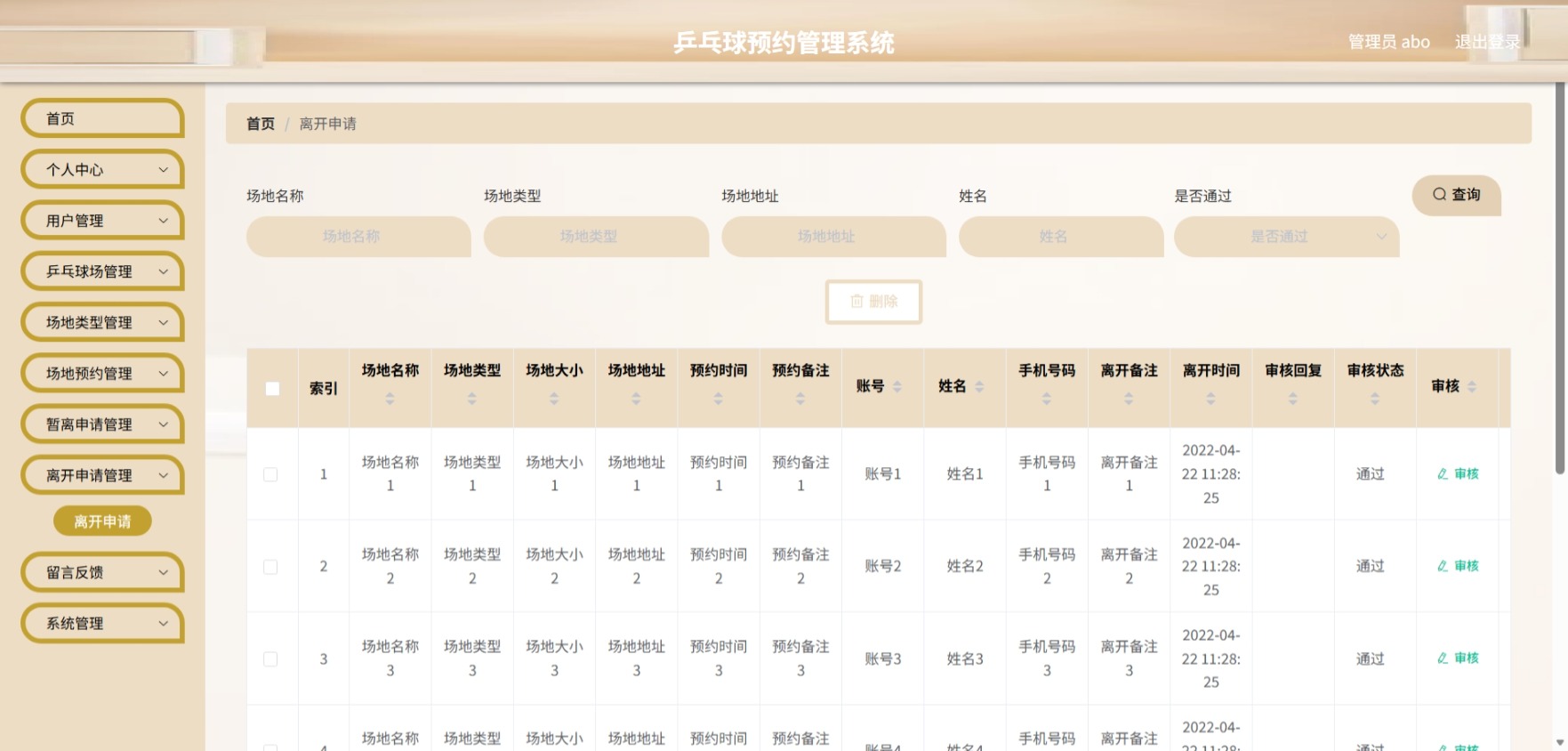1568x751 pixels.
Task: Sort by 姓名 column in the table header
Action: [978, 386]
